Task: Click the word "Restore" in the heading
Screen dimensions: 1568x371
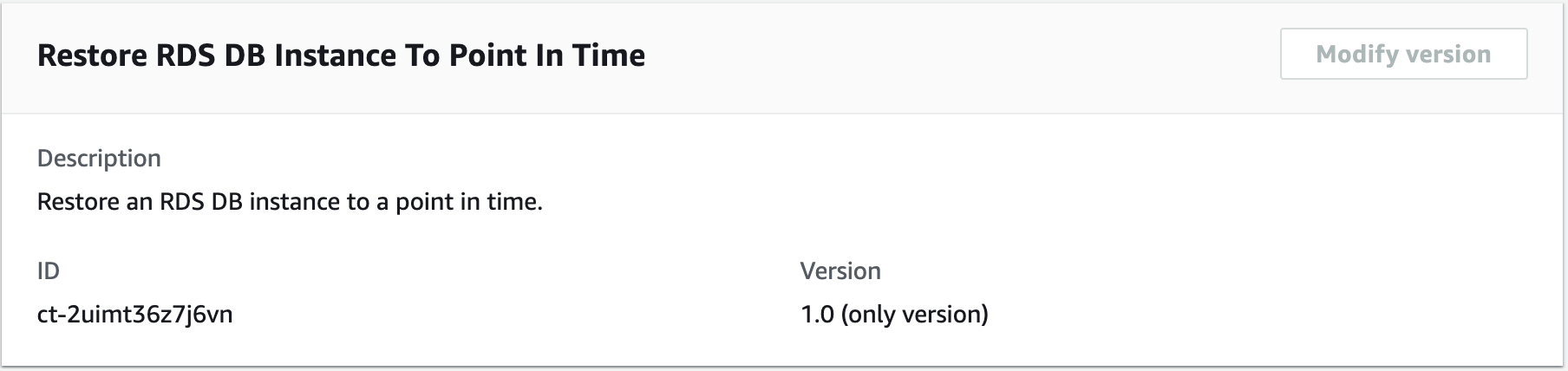Action: click(92, 55)
